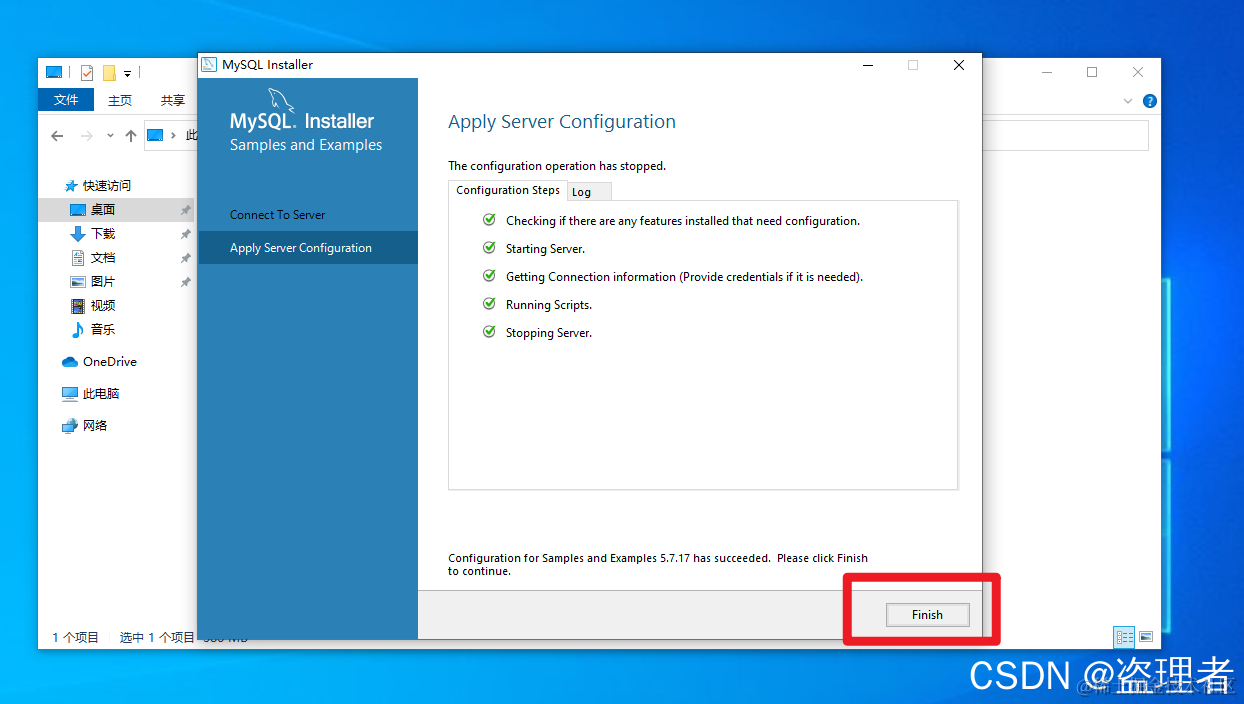1244x704 pixels.
Task: Select the Configuration Steps tab
Action: click(x=508, y=190)
